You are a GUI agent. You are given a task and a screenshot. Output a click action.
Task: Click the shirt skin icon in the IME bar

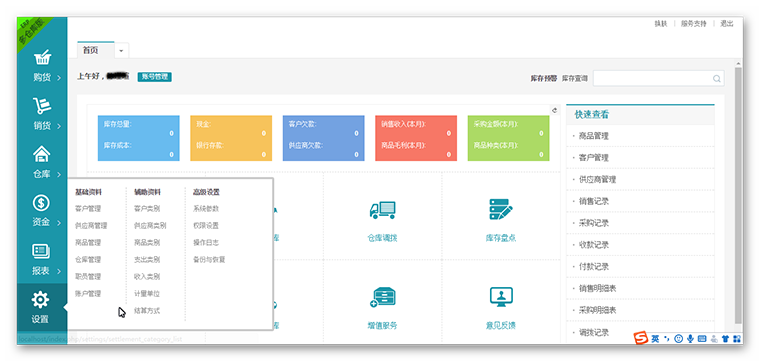725,338
